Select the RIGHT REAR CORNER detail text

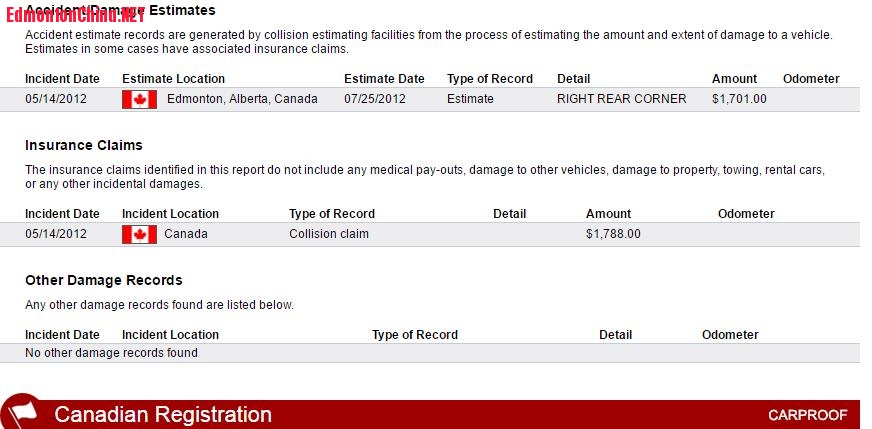point(622,99)
